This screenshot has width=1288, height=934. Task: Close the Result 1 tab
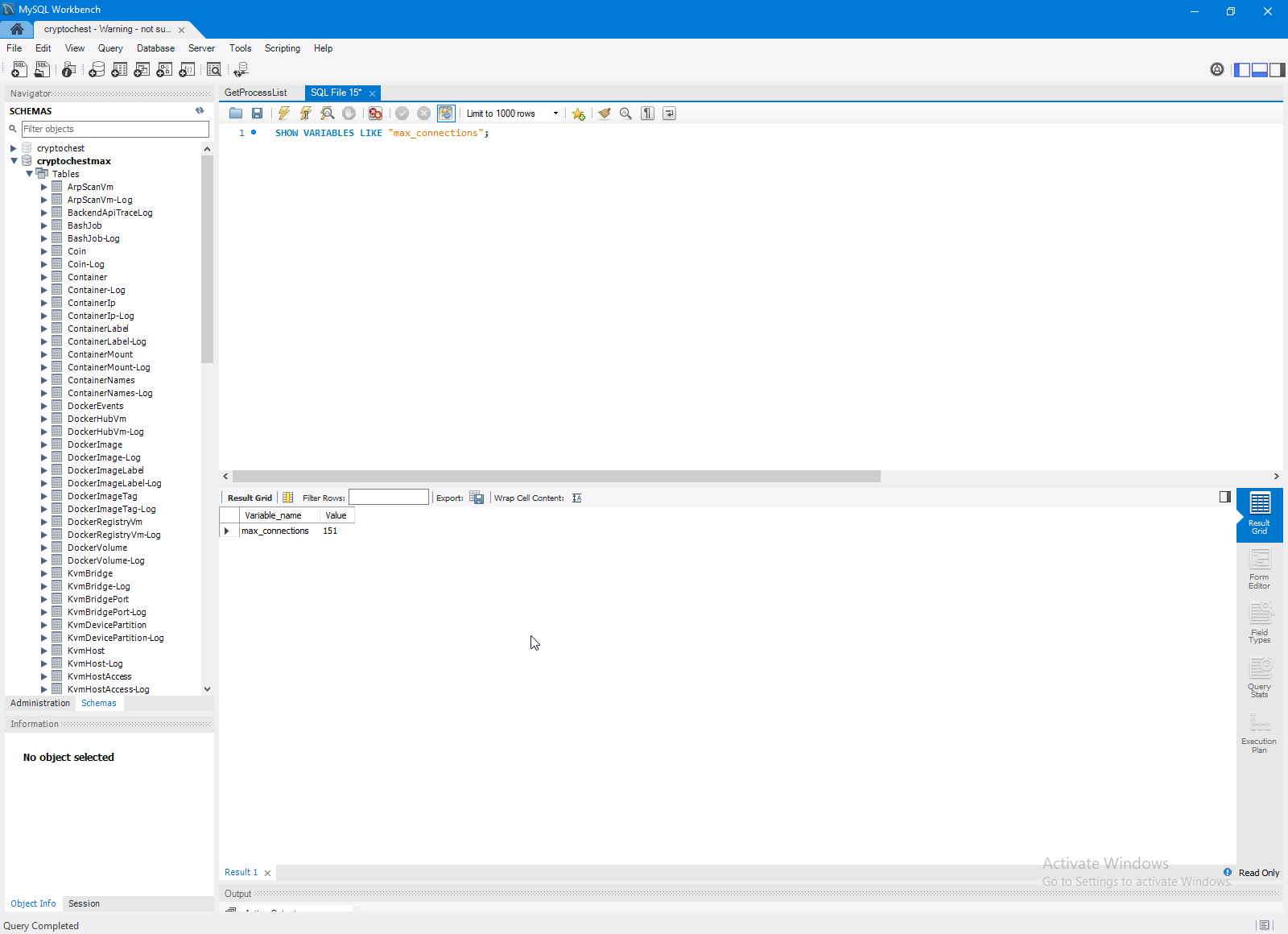(267, 873)
